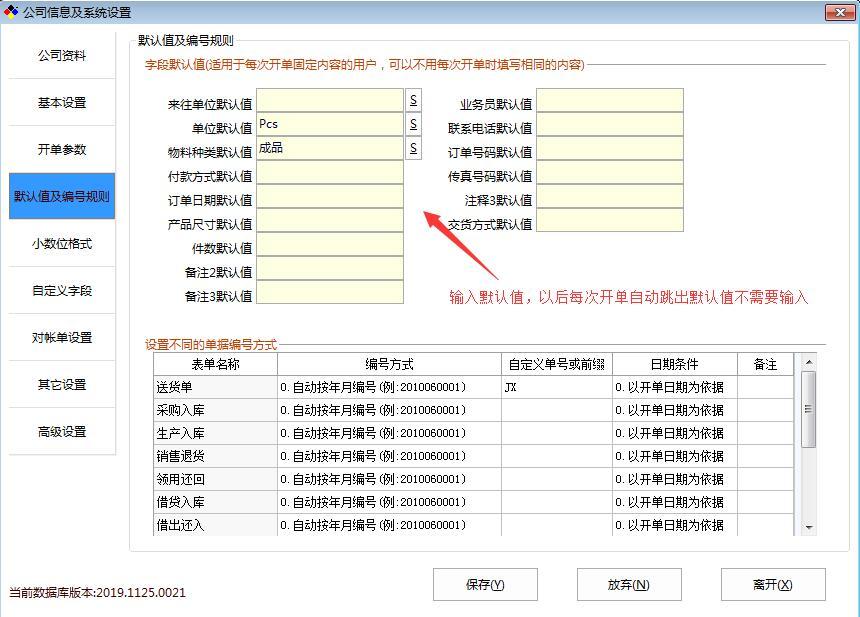This screenshot has height=617, width=860.
Task: Select the 采购入库 row name cell
Action: tap(216, 410)
